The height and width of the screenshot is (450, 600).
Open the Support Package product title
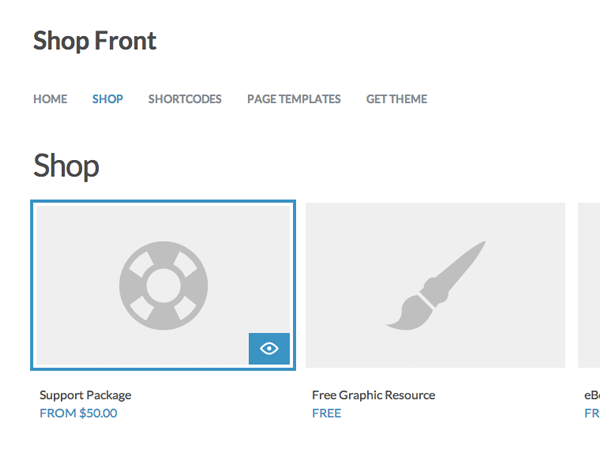(85, 395)
